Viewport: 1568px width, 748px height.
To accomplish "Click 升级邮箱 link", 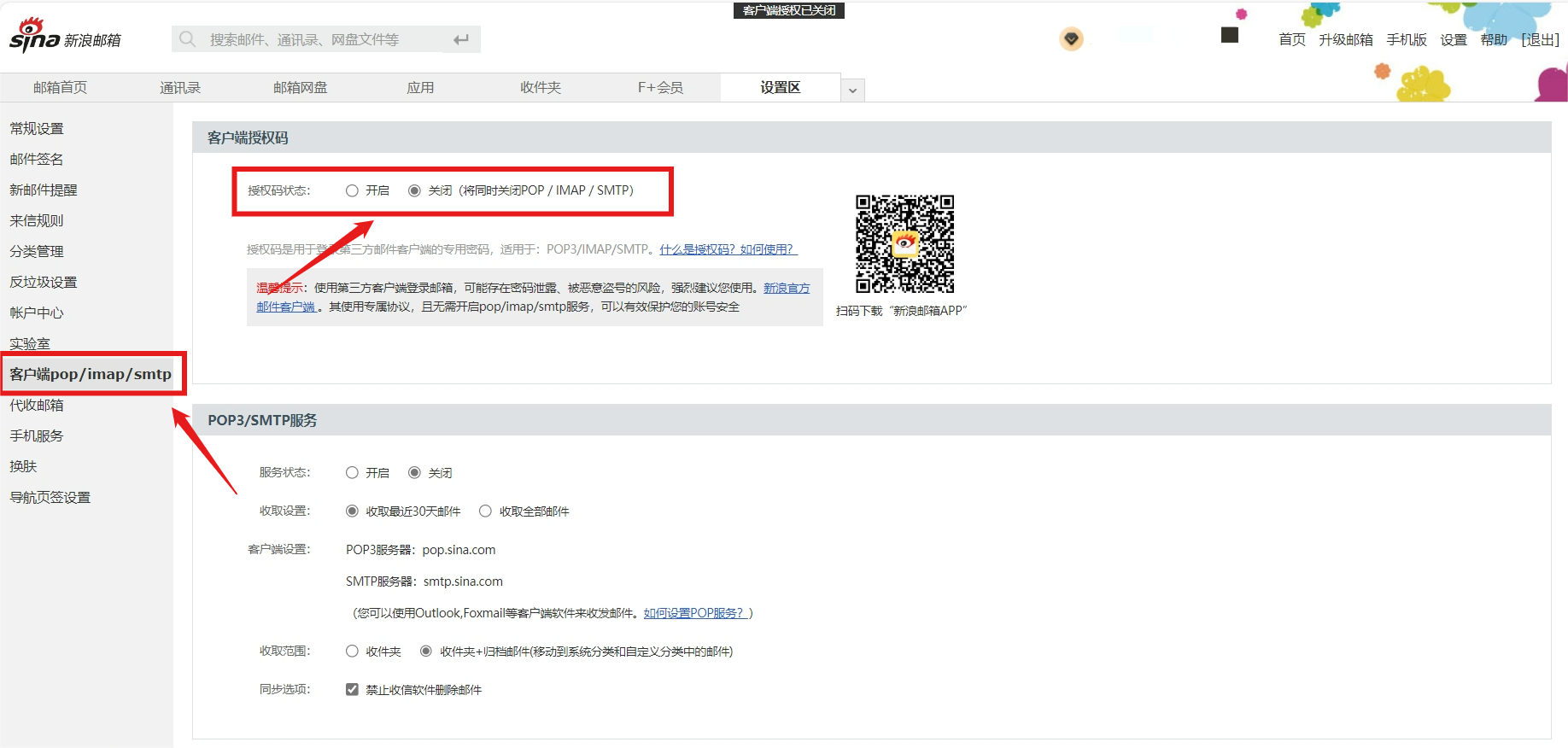I will (1346, 39).
